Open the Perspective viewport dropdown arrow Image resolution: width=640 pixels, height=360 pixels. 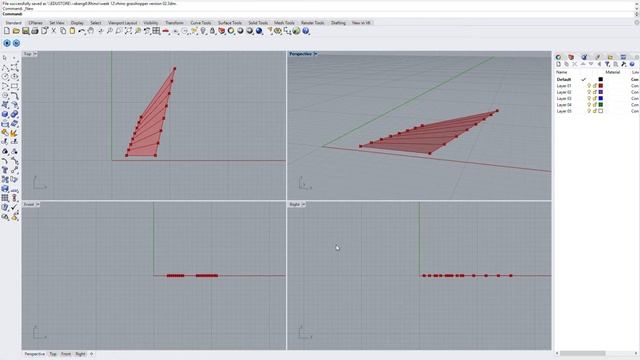click(x=316, y=54)
